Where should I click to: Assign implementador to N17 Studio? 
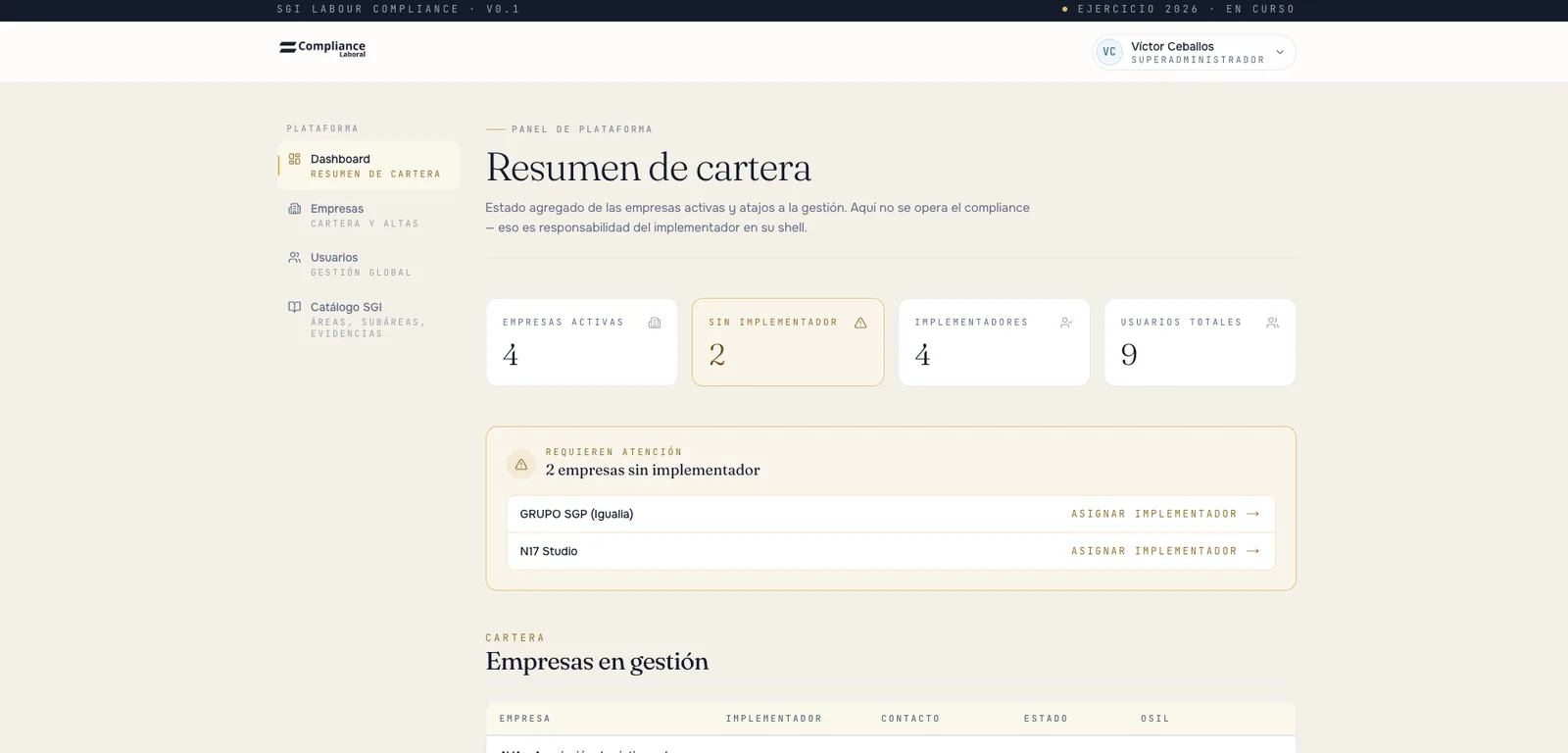(x=1165, y=551)
